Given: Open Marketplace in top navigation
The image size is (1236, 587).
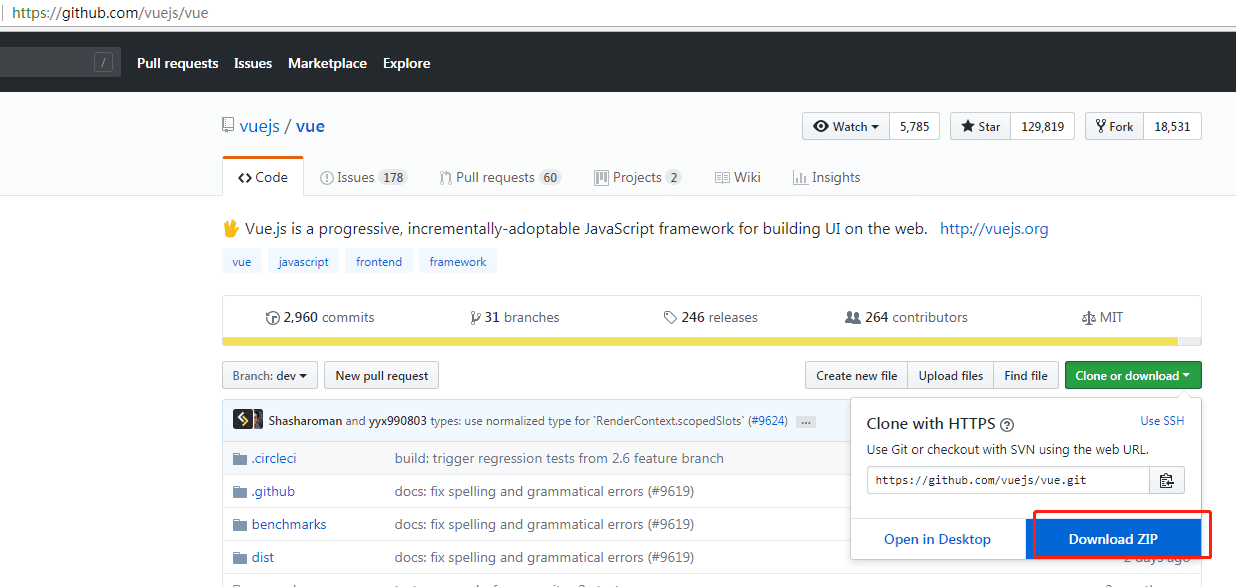Looking at the screenshot, I should [x=327, y=63].
